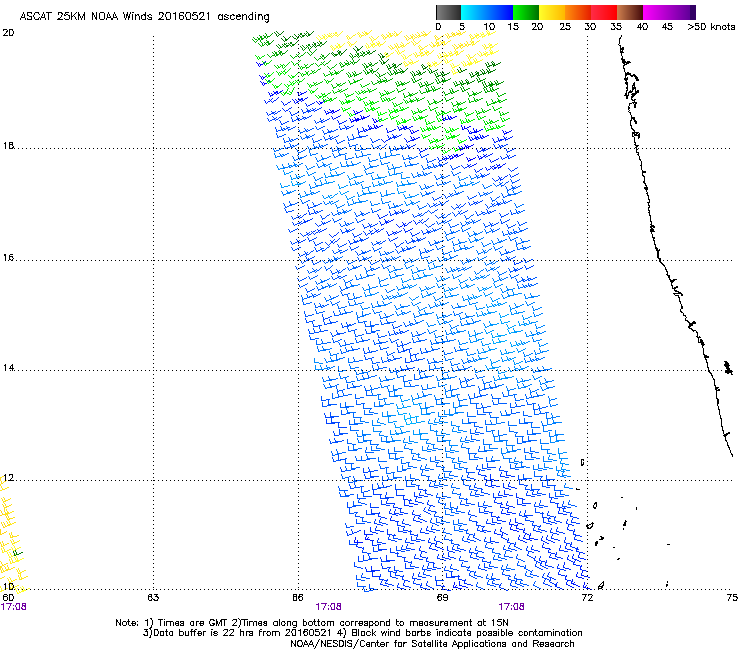Click the '25' label under the color bar

coord(565,27)
